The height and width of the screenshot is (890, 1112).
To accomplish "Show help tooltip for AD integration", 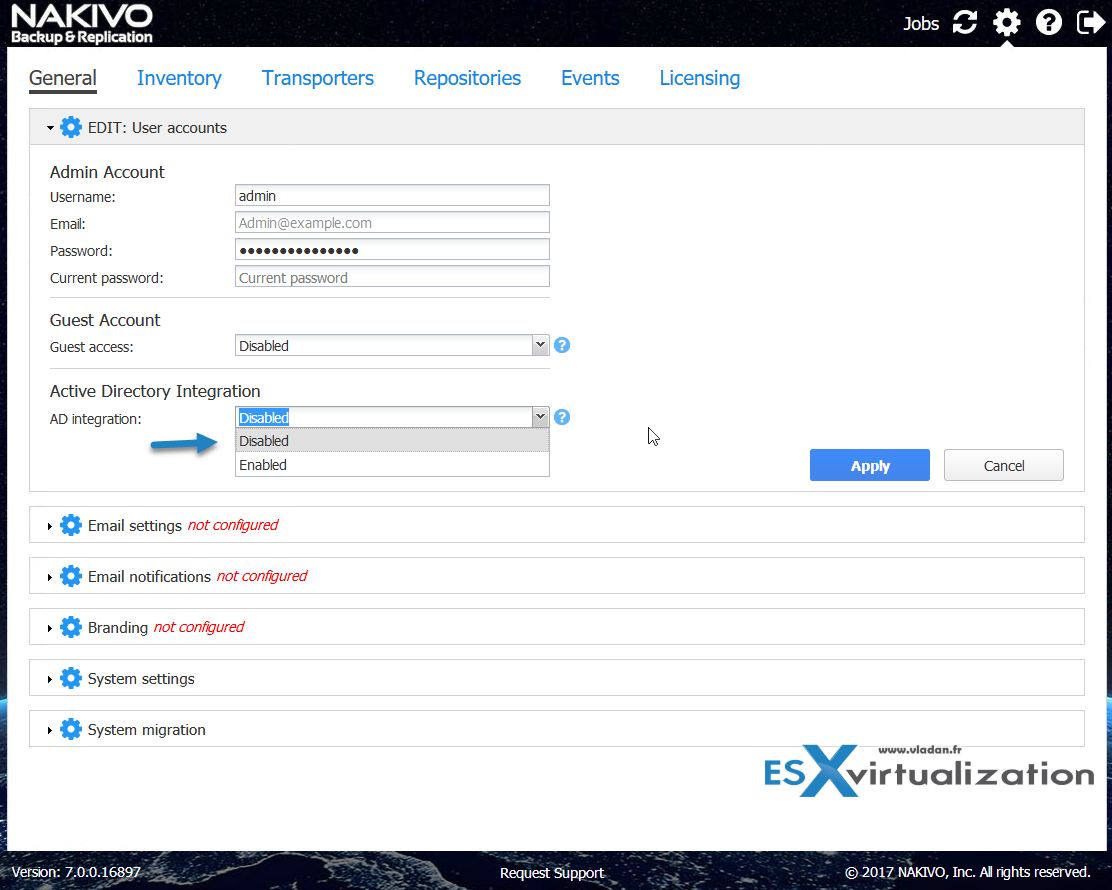I will click(x=562, y=417).
